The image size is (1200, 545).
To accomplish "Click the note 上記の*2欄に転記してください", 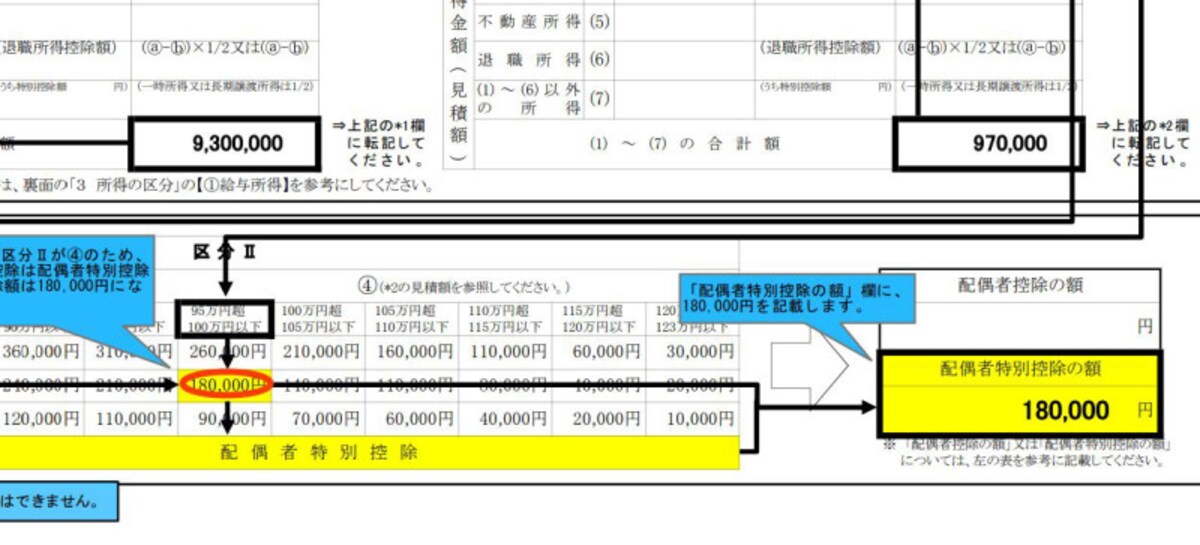I will [1144, 142].
